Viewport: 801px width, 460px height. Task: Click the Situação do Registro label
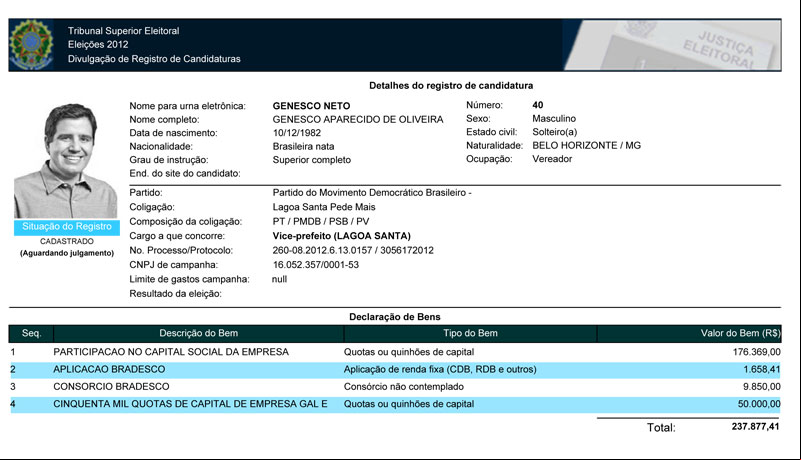tap(67, 226)
